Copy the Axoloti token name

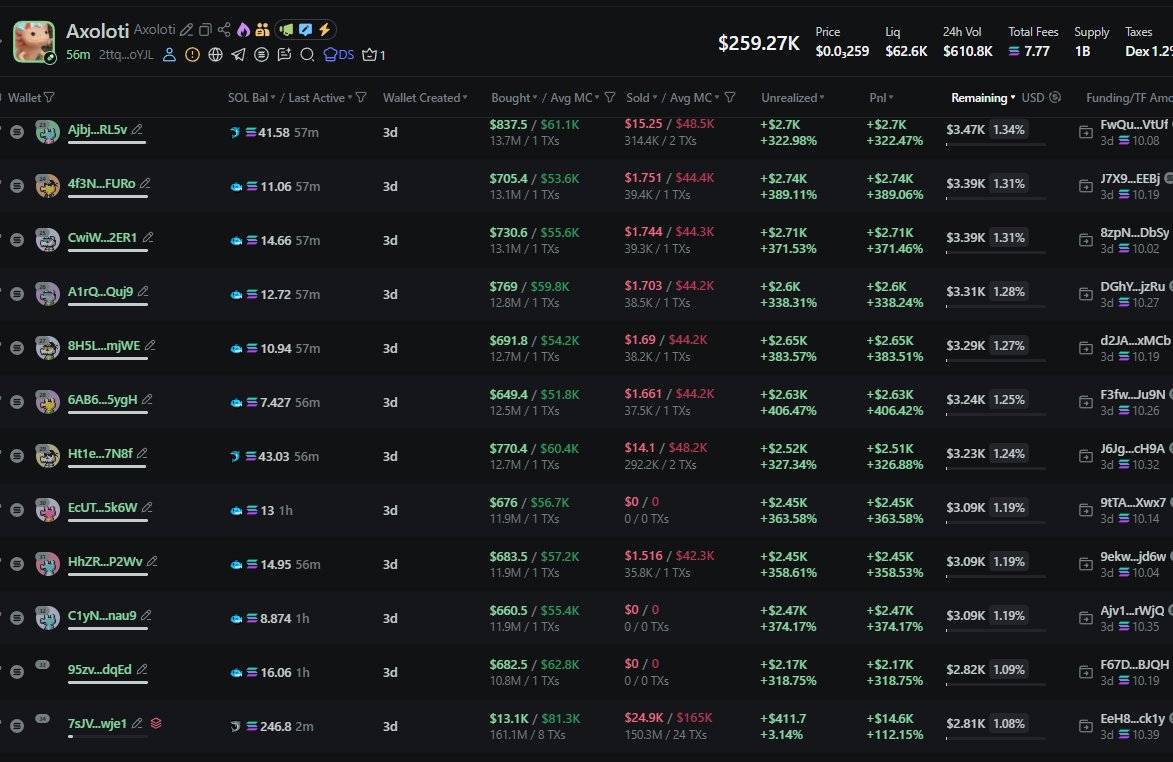(205, 30)
